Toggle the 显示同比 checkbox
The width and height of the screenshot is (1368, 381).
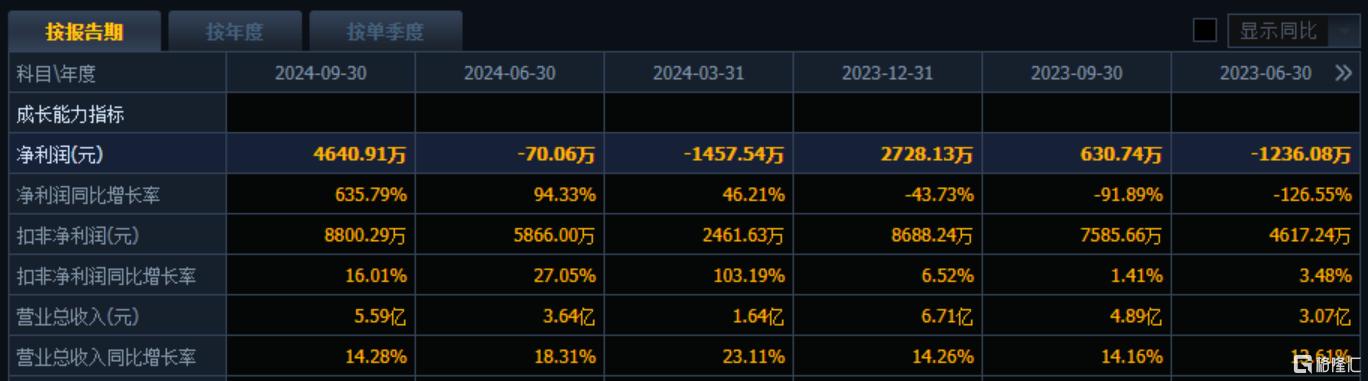click(1205, 31)
